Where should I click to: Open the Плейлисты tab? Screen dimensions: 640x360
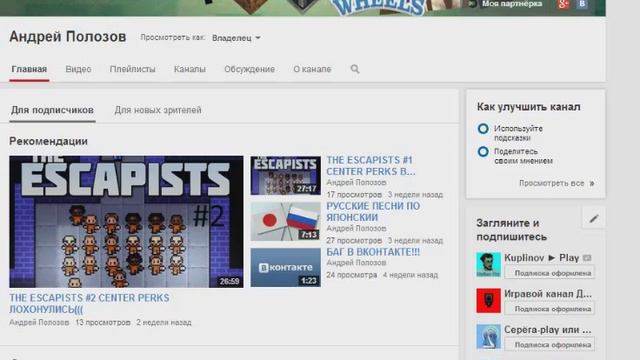coord(132,69)
